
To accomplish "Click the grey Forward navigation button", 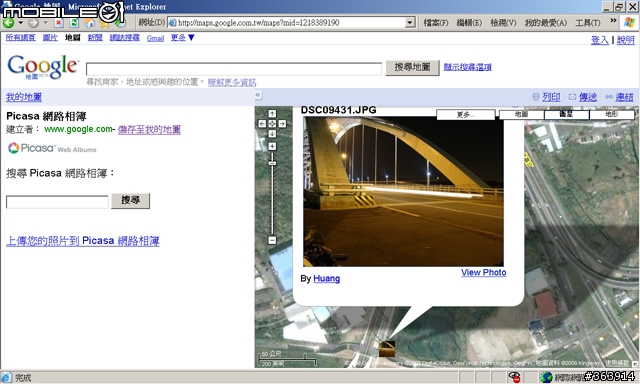I will 33,23.
